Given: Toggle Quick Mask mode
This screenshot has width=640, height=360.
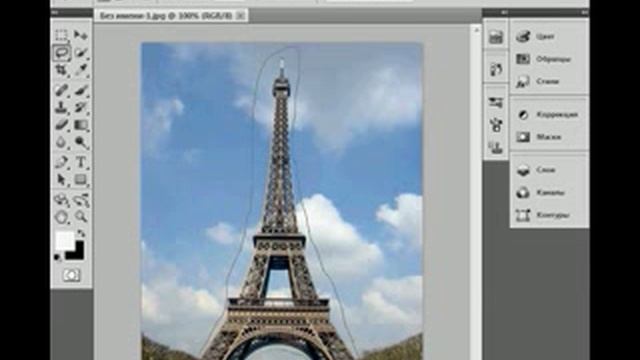Looking at the screenshot, I should tap(71, 275).
